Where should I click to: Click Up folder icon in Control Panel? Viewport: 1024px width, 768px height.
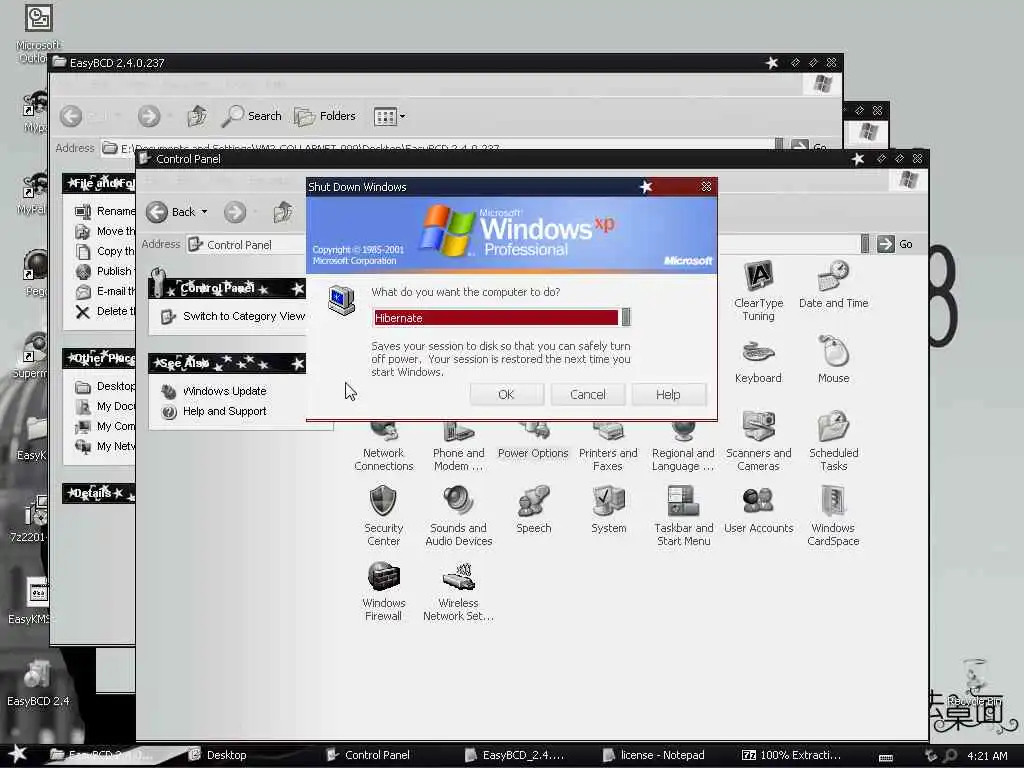(283, 212)
